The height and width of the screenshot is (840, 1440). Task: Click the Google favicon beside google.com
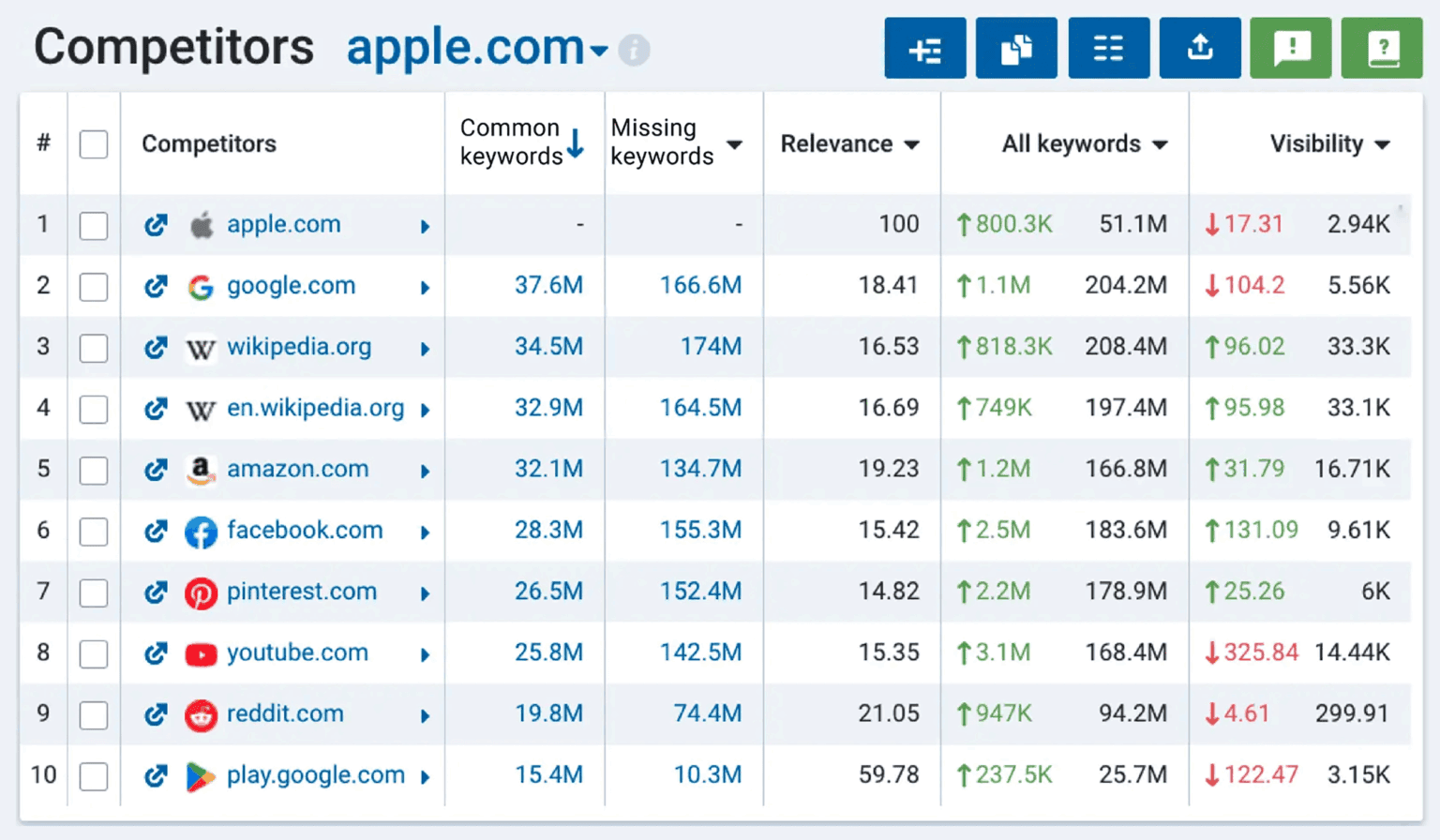click(x=201, y=287)
